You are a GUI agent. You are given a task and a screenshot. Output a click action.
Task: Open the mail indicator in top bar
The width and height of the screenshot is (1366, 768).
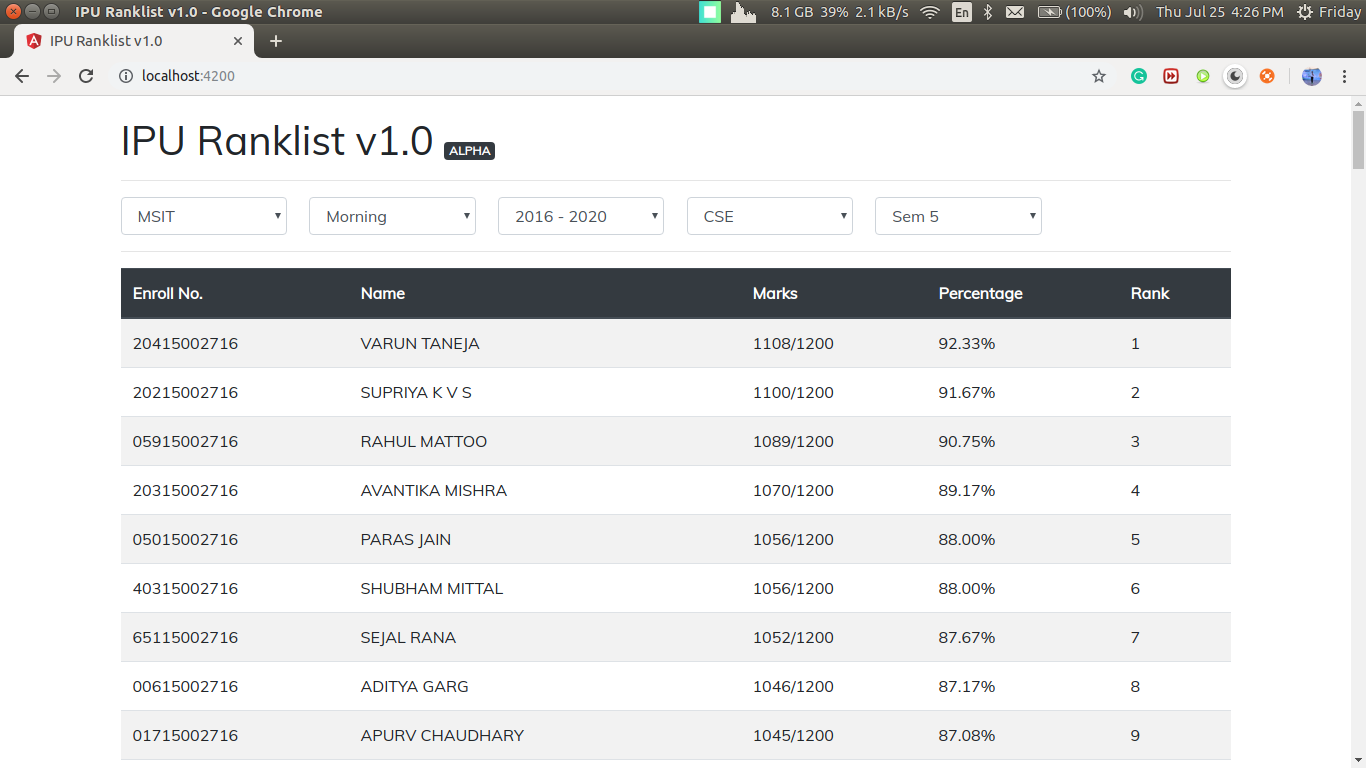point(1015,12)
